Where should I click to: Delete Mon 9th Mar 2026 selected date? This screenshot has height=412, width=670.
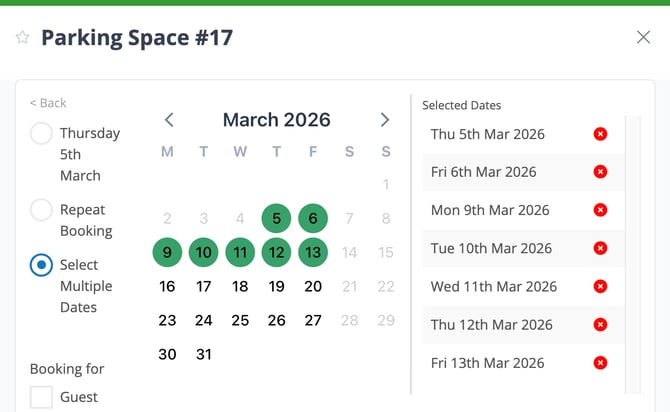(x=600, y=210)
